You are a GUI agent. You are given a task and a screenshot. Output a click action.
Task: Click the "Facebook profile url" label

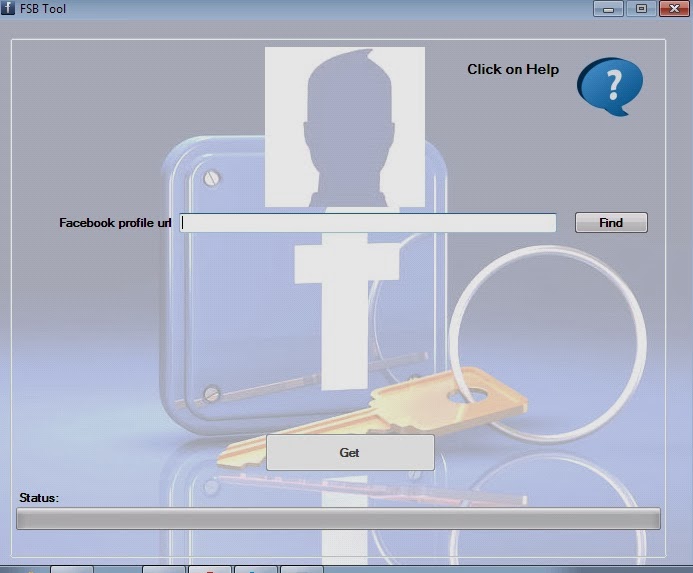[x=115, y=223]
